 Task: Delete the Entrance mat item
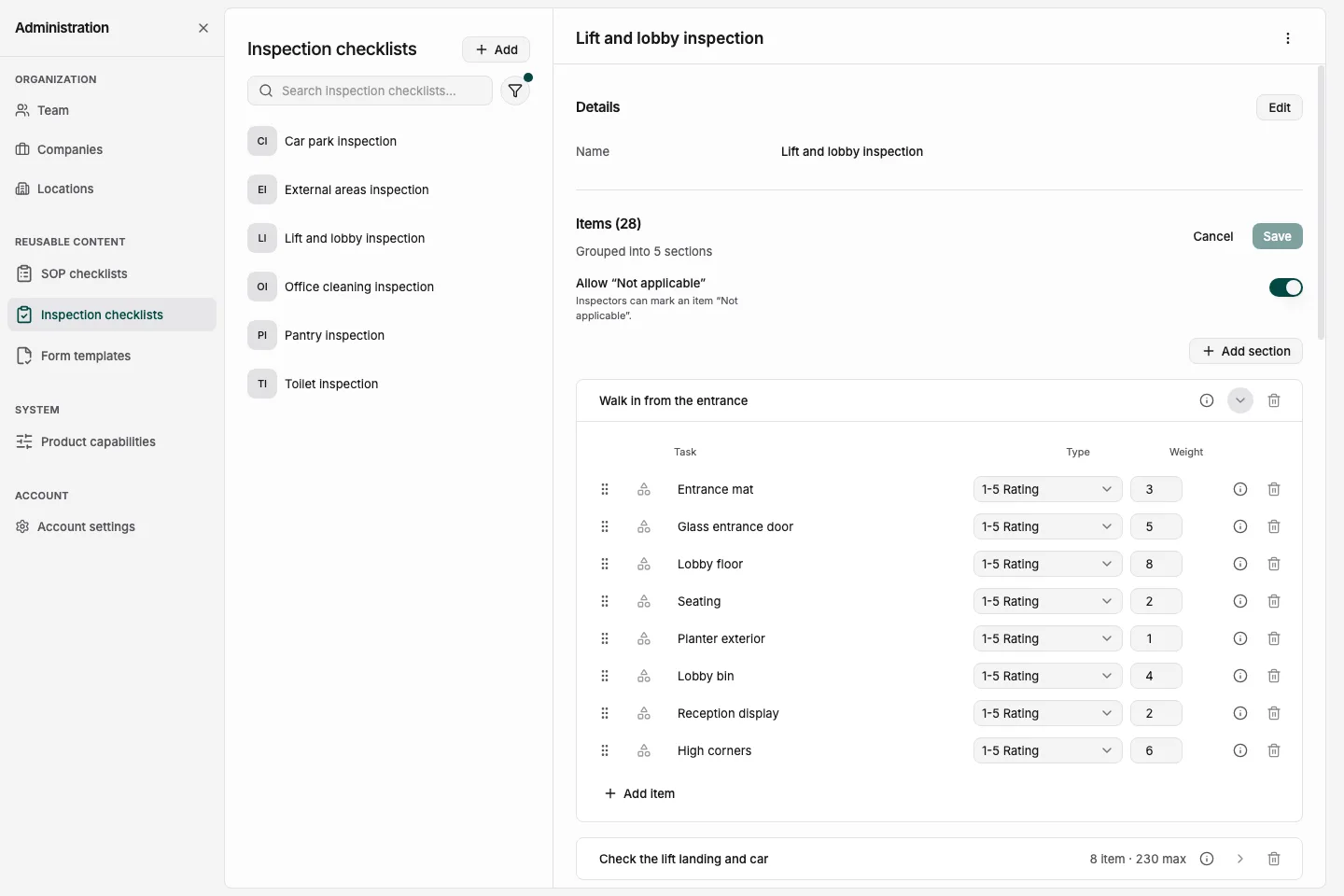(1274, 489)
